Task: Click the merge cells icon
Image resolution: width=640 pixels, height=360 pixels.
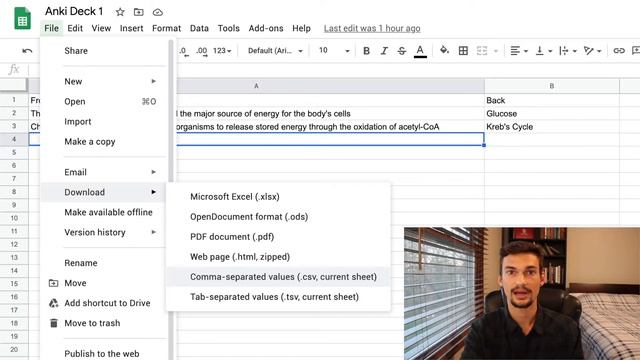Action: pos(482,51)
